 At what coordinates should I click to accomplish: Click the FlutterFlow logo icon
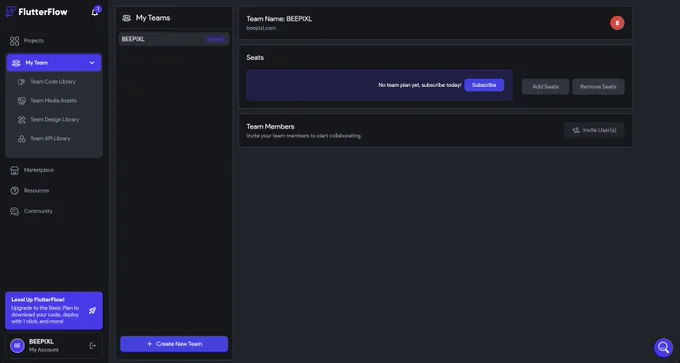point(11,12)
